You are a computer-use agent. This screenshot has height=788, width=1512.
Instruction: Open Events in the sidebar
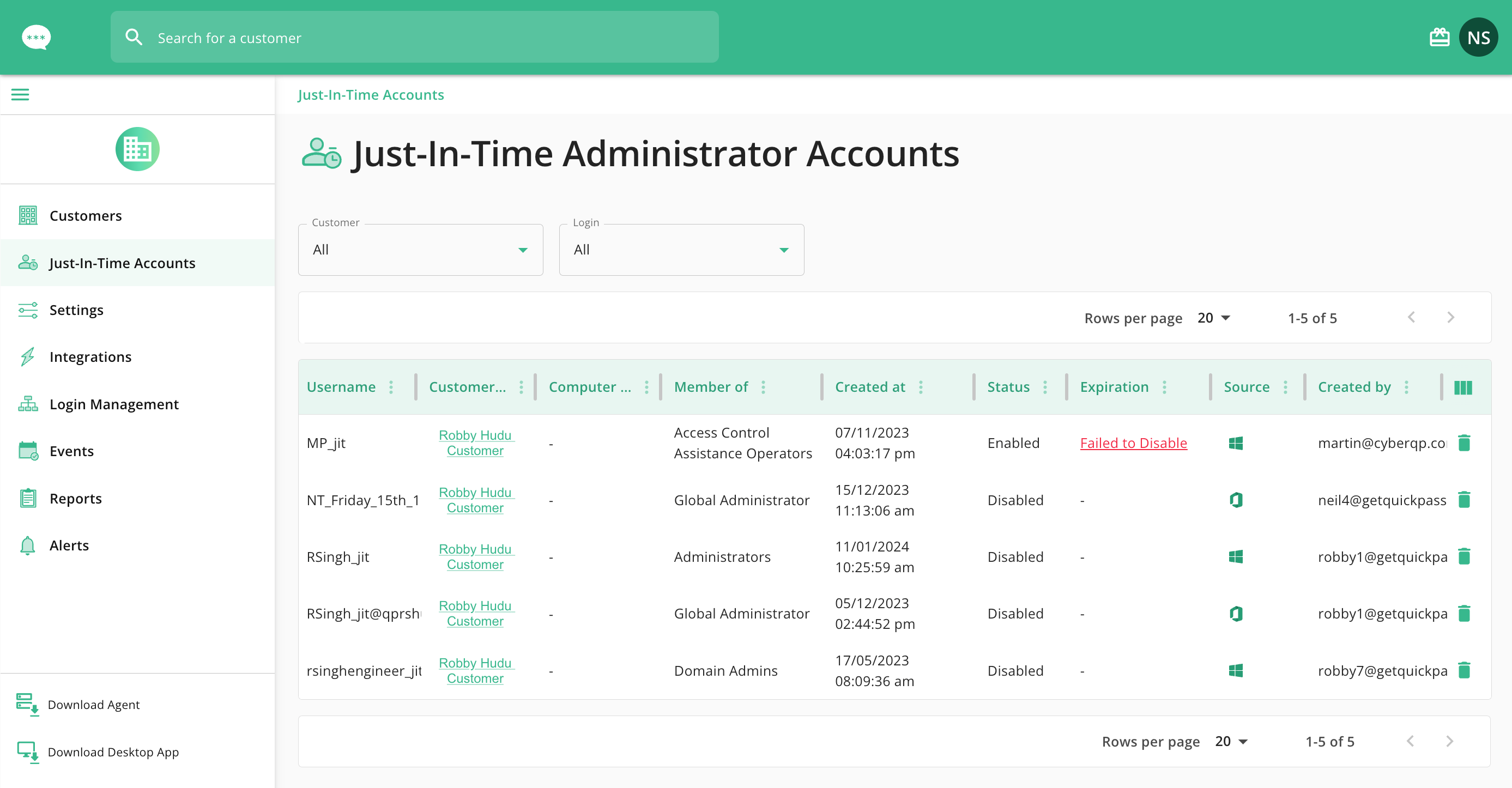pos(137,451)
